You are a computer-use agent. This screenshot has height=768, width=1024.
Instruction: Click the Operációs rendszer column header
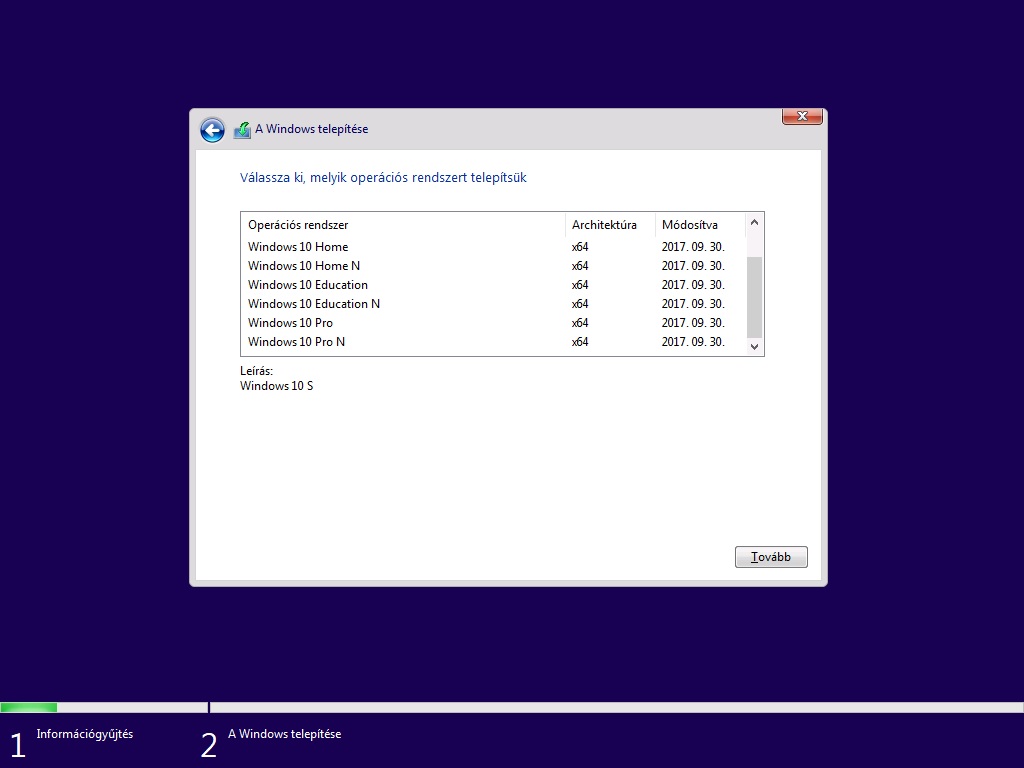coord(403,225)
